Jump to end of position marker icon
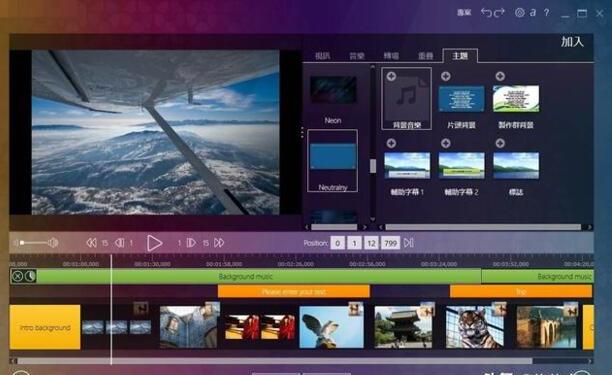 (409, 243)
